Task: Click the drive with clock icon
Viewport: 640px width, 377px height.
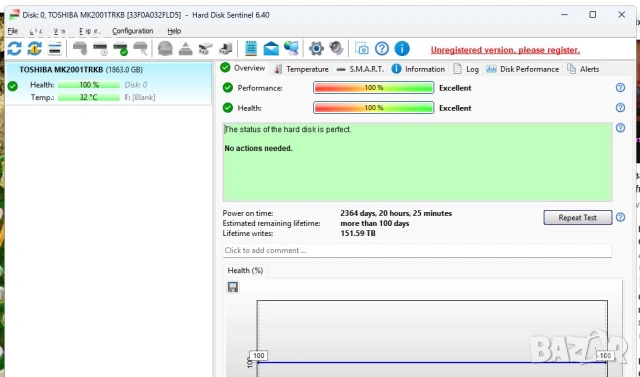Action: coord(100,49)
